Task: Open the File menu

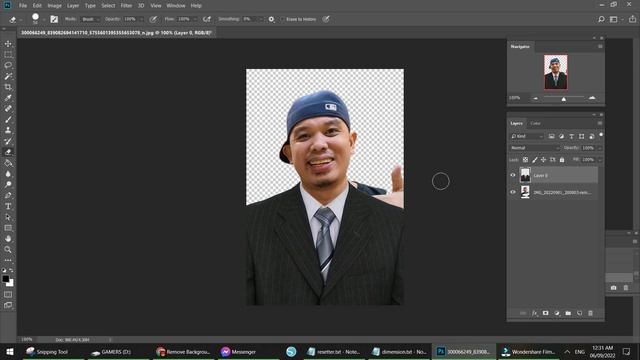Action: tap(23, 6)
